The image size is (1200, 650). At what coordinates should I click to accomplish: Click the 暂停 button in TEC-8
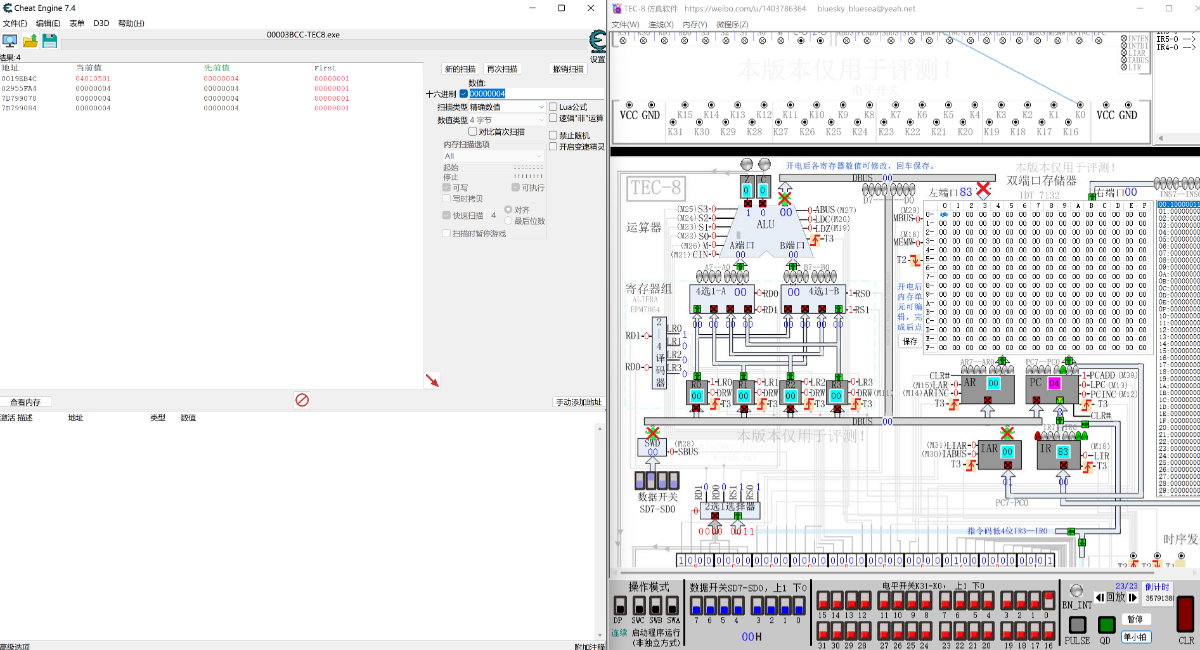point(1134,619)
